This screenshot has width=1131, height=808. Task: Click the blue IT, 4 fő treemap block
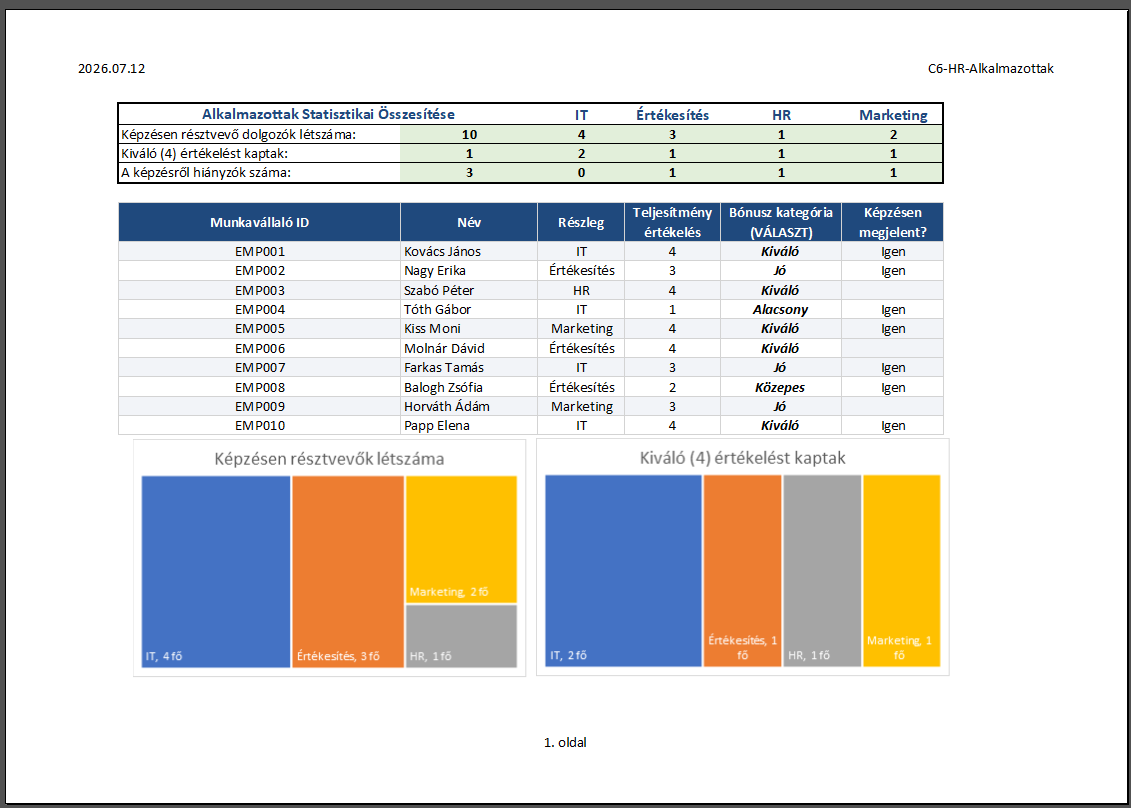pyautogui.click(x=216, y=571)
